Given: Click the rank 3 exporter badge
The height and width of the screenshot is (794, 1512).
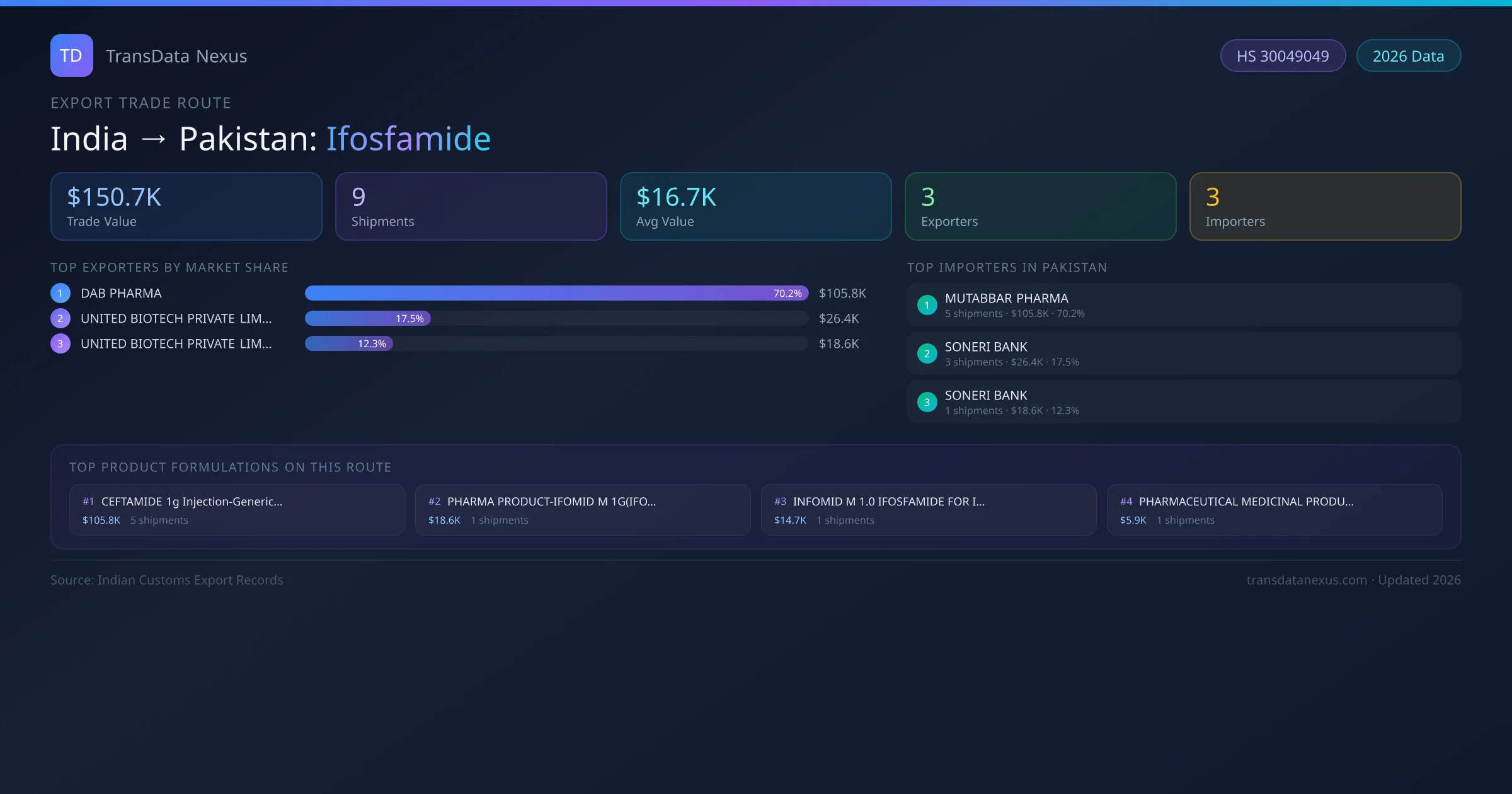Looking at the screenshot, I should click(60, 343).
